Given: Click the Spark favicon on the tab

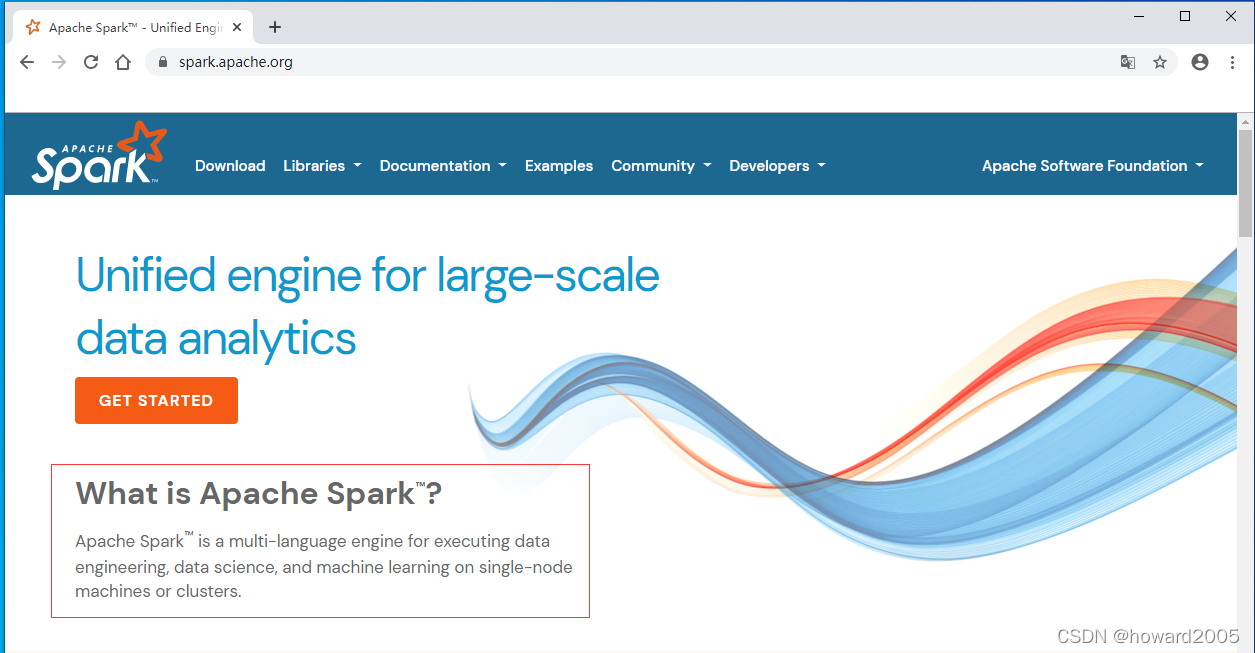Looking at the screenshot, I should tap(33, 27).
